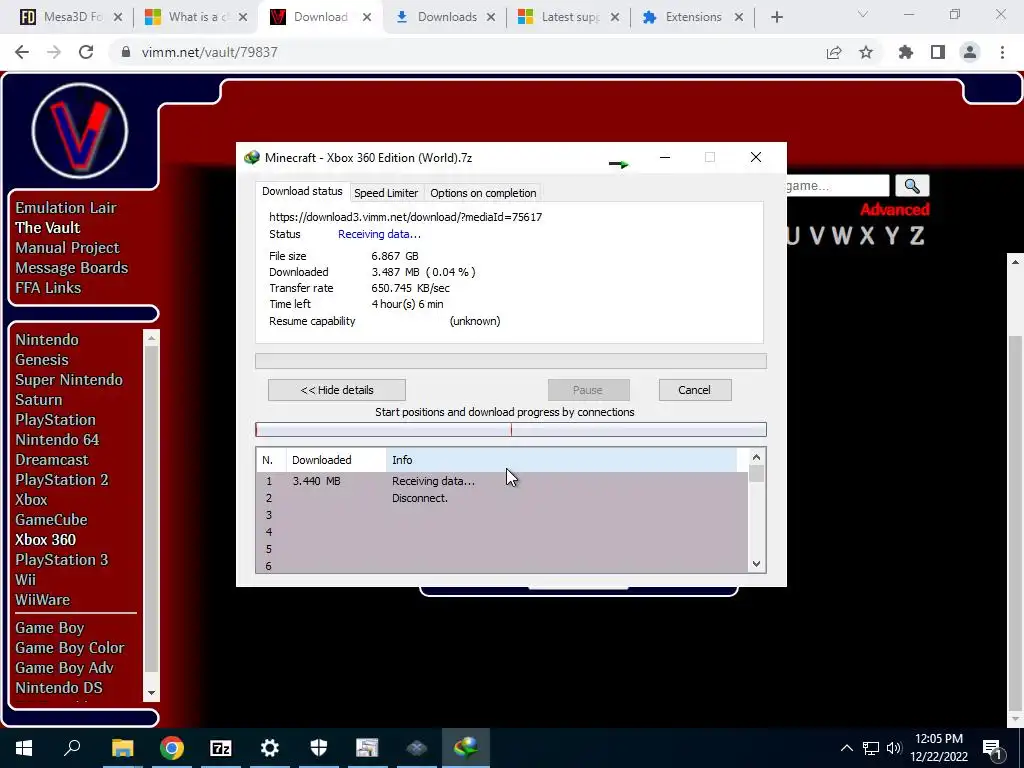The height and width of the screenshot is (768, 1024).
Task: Switch to Options on completion tab
Action: point(483,193)
